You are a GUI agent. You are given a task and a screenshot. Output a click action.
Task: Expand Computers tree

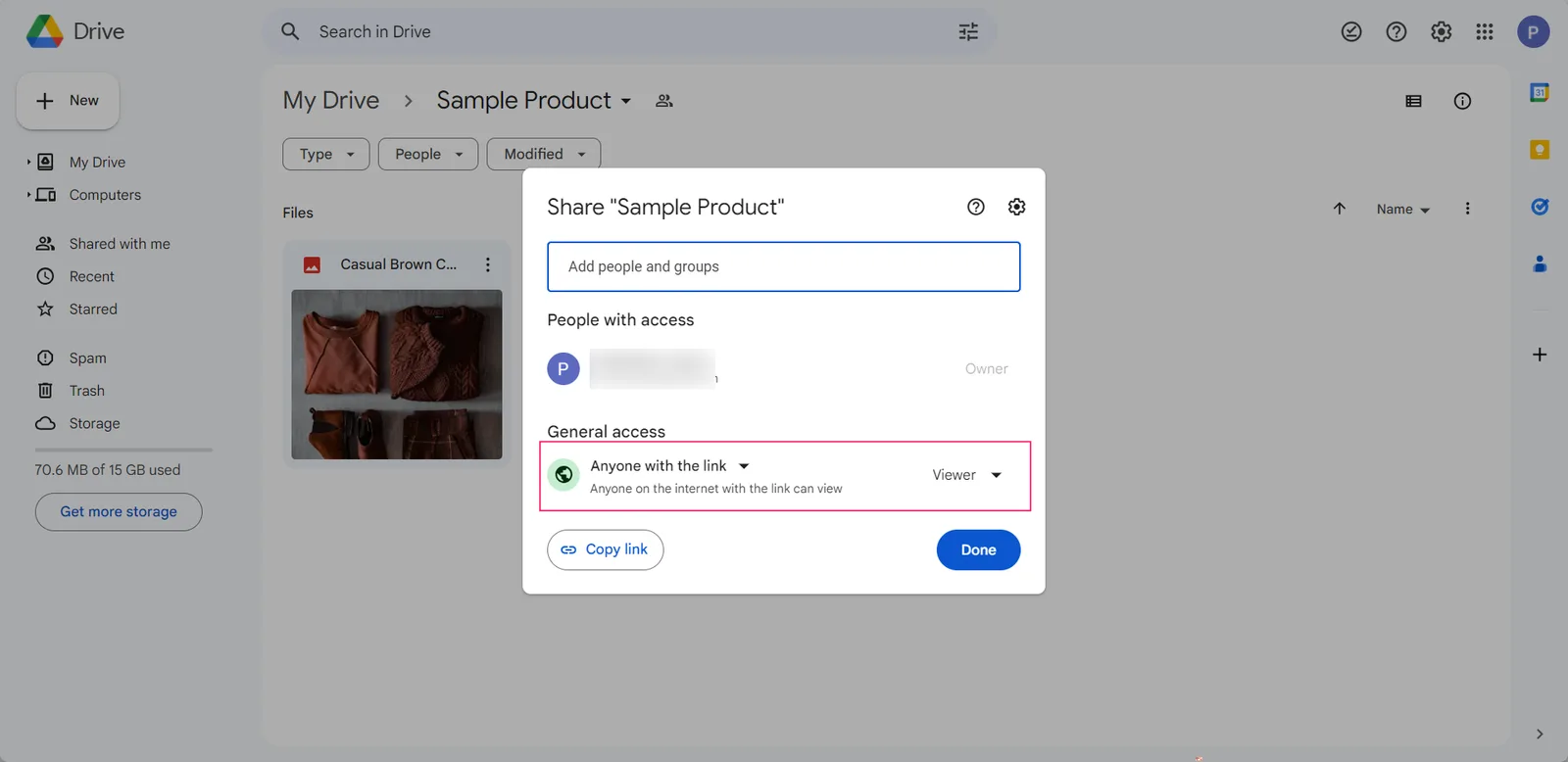28,195
